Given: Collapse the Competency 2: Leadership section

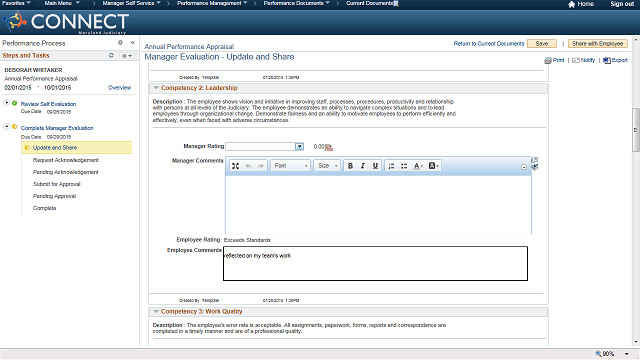Looking at the screenshot, I should tap(156, 88).
